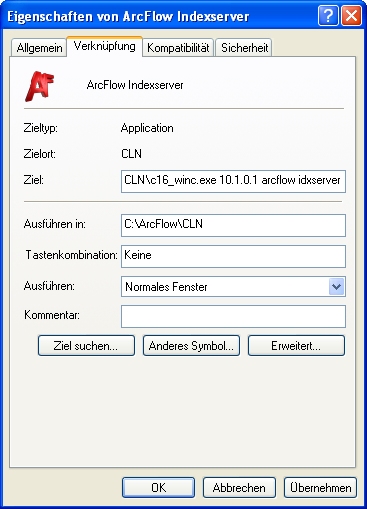Go to the Sicherheit tab

click(244, 48)
